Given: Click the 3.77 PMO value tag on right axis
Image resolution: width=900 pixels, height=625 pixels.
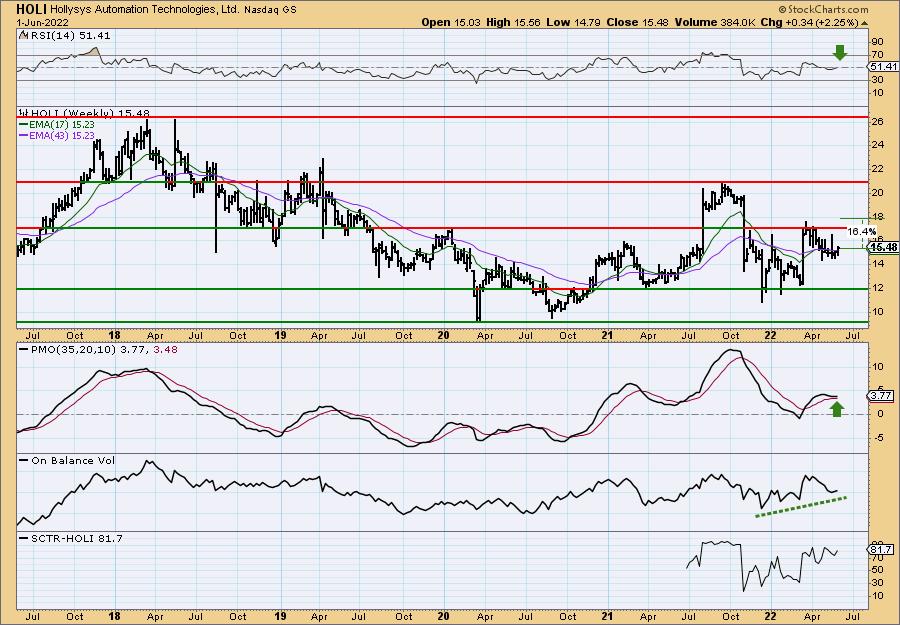Looking at the screenshot, I should click(x=880, y=395).
